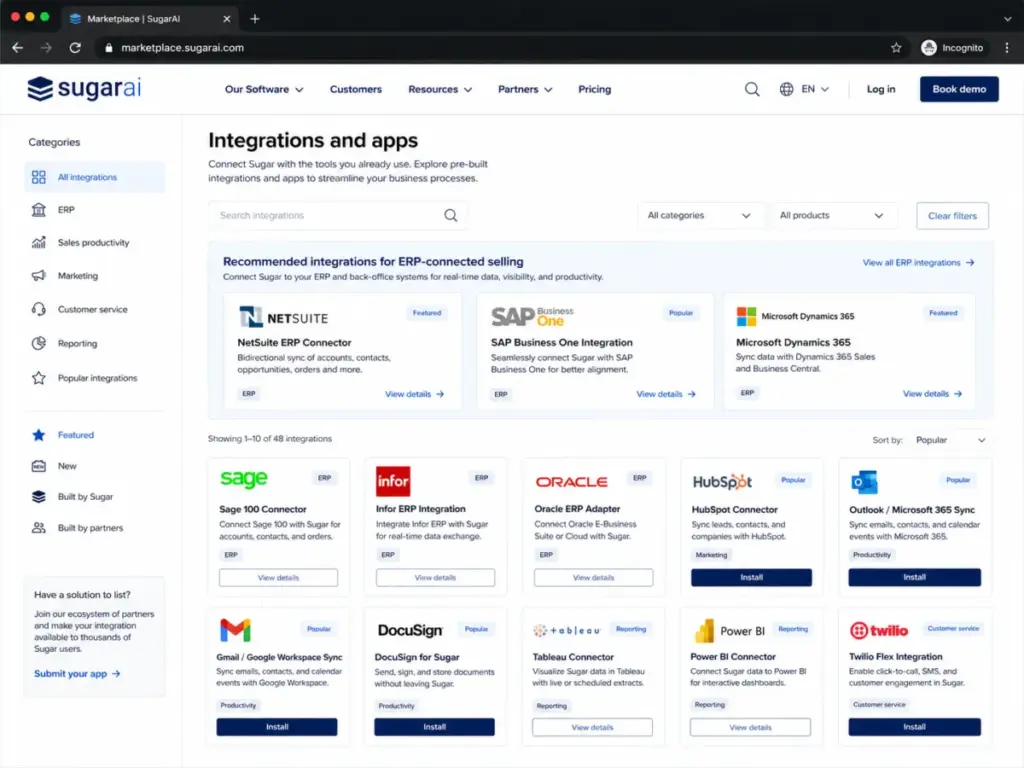
Task: Click the Sales productivity chart icon
Action: coord(39,242)
